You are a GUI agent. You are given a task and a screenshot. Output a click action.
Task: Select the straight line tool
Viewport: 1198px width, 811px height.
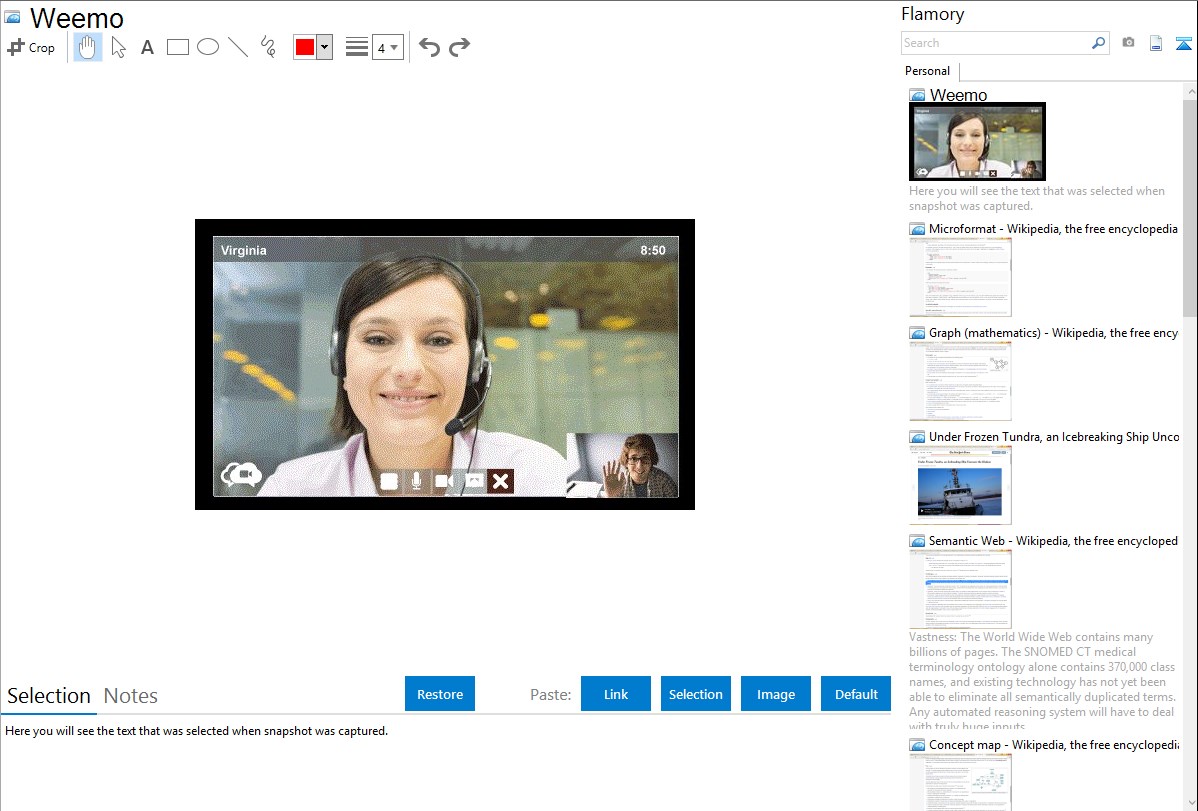(238, 47)
